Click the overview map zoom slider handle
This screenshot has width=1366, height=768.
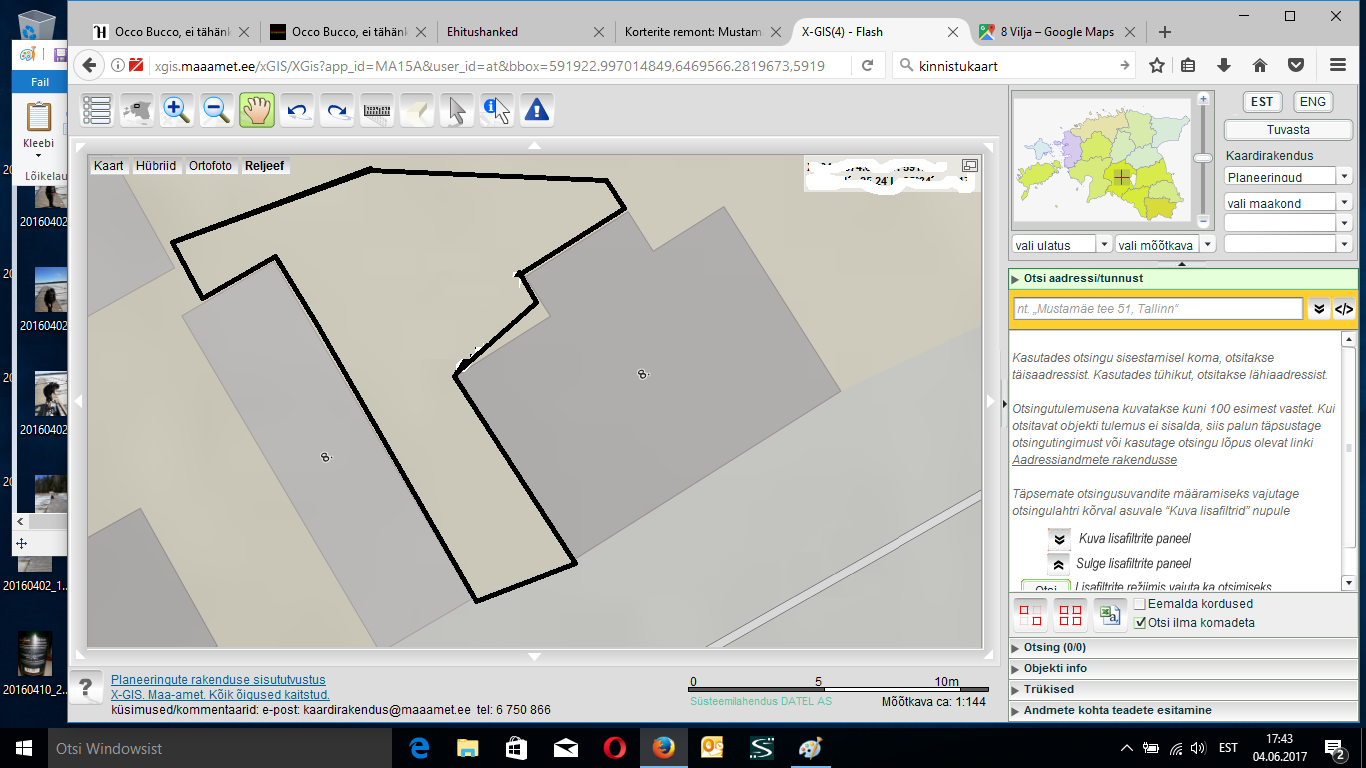point(1204,158)
